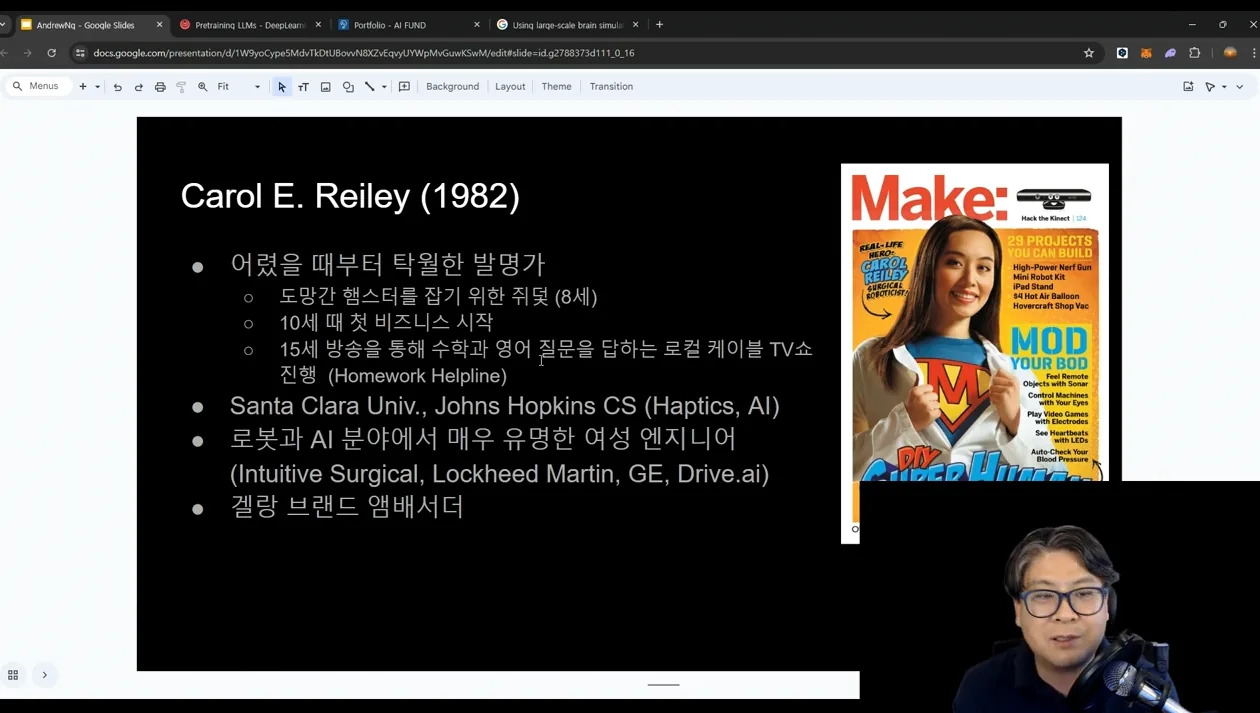Go forward in browser history
Image resolution: width=1260 pixels, height=713 pixels.
tap(27, 53)
